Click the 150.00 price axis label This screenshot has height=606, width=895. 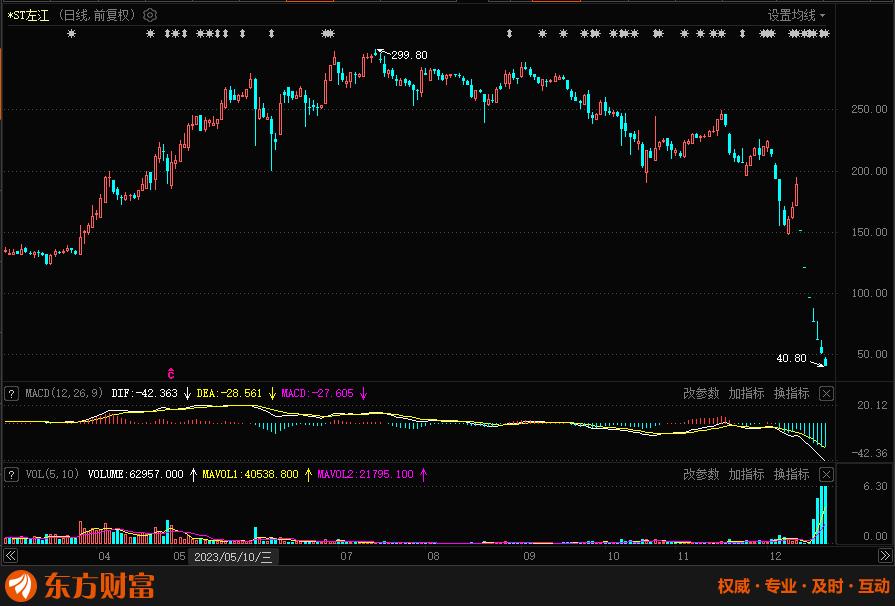pyautogui.click(x=869, y=232)
